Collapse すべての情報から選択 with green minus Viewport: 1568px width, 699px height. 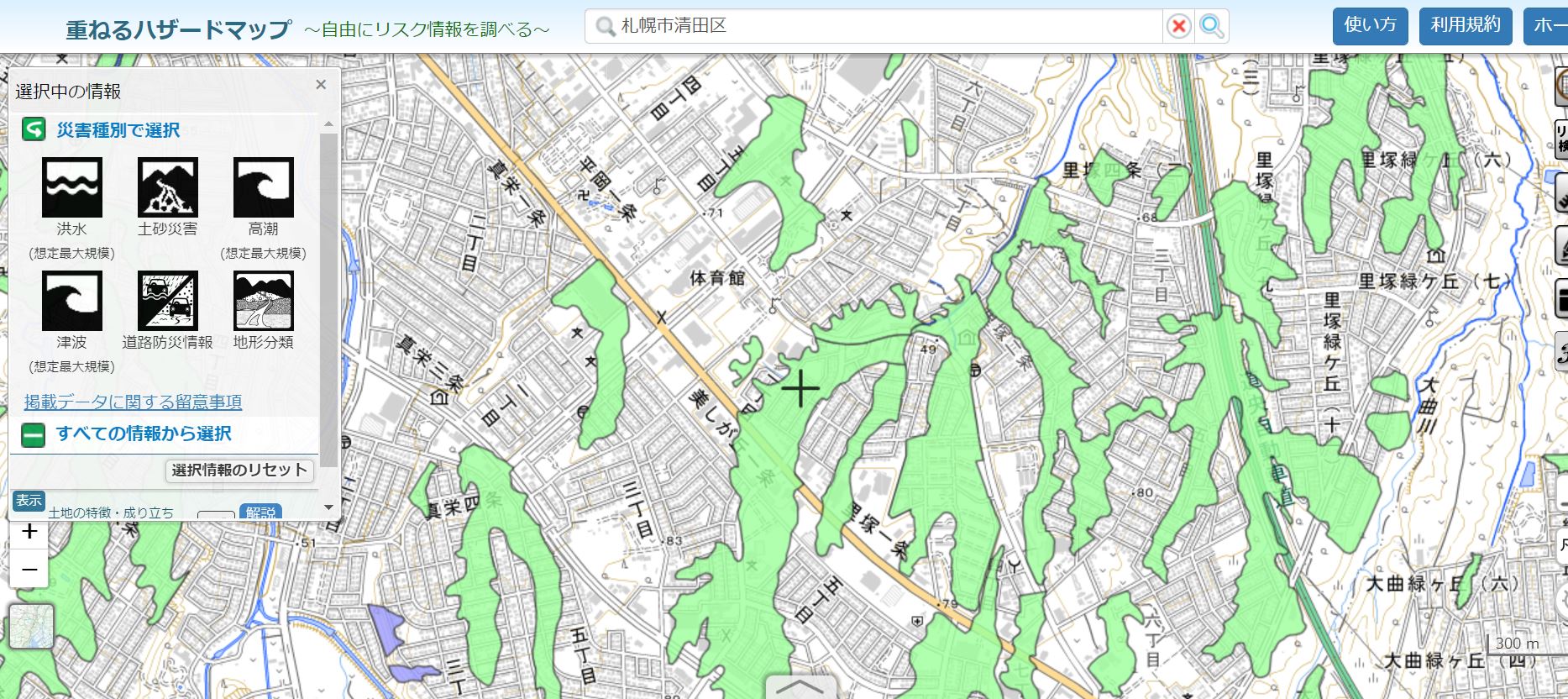tap(34, 434)
